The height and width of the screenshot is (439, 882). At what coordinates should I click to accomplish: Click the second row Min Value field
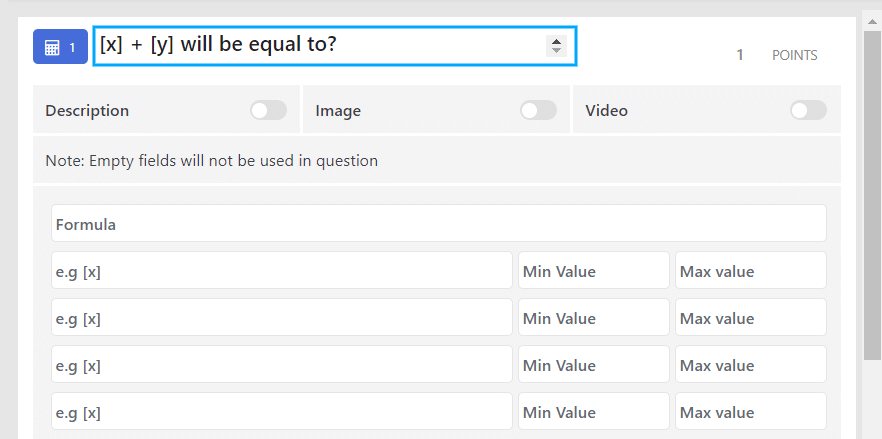click(594, 317)
